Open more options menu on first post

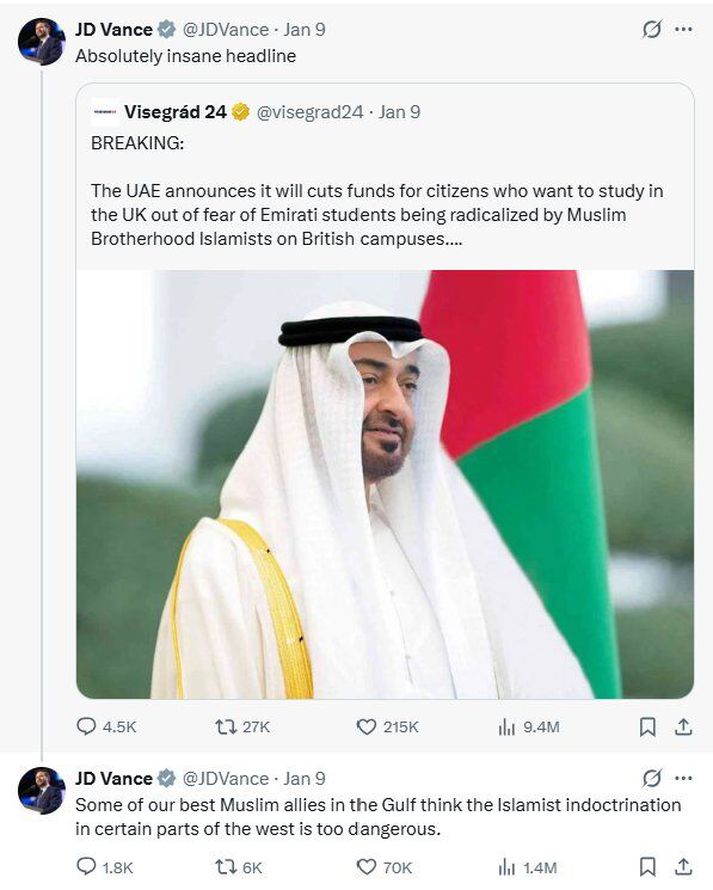pyautogui.click(x=683, y=30)
